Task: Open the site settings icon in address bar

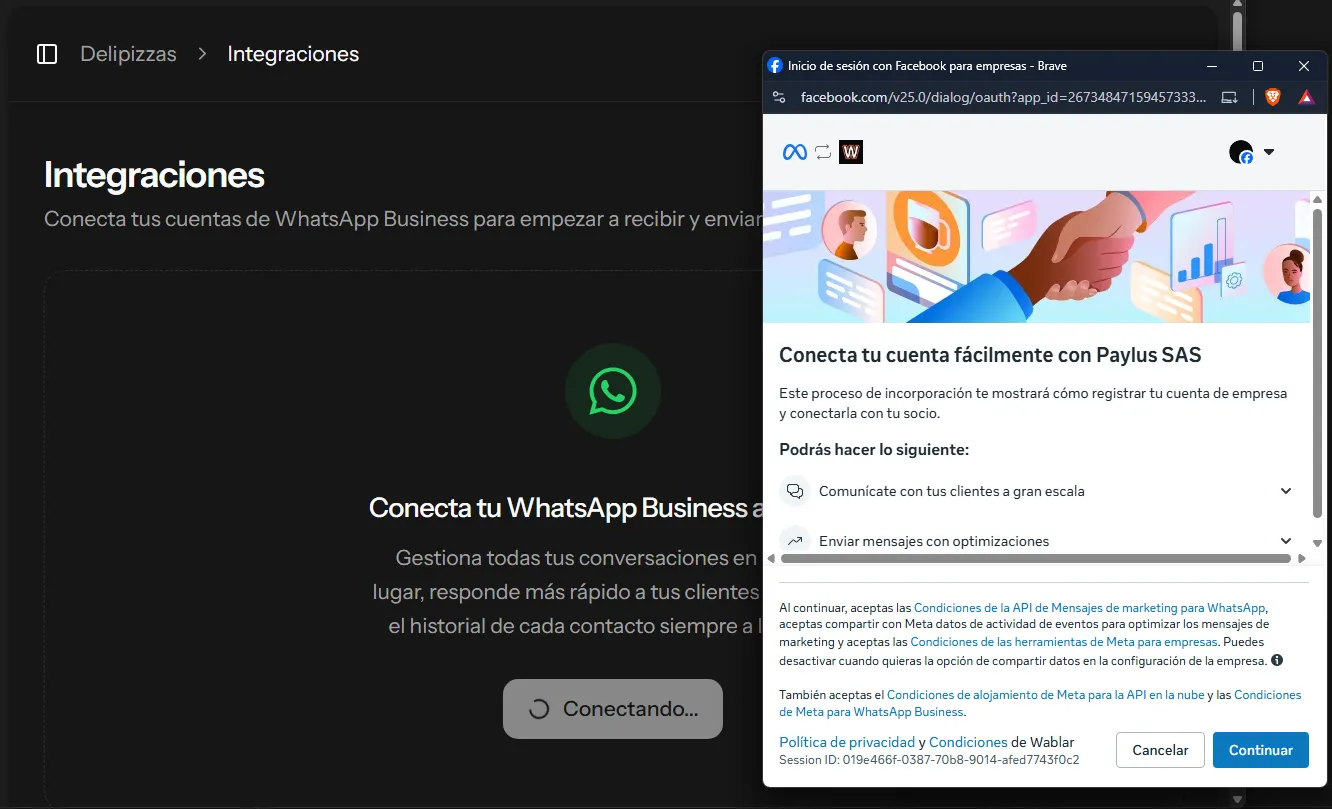Action: tap(779, 97)
